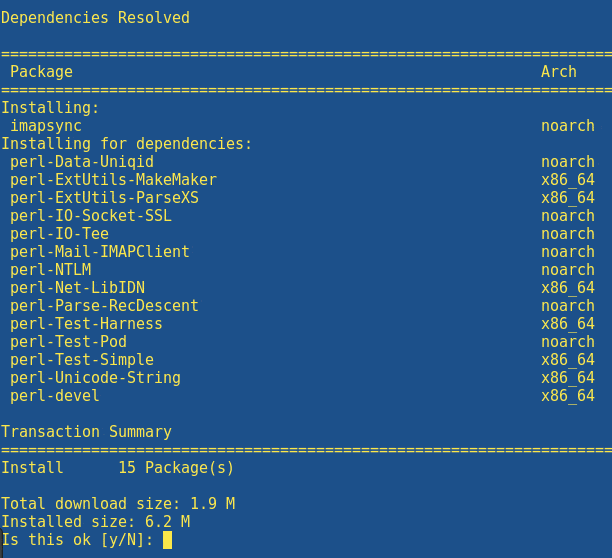The height and width of the screenshot is (558, 612).
Task: Click the perl-devel package name
Action: (x=55, y=396)
